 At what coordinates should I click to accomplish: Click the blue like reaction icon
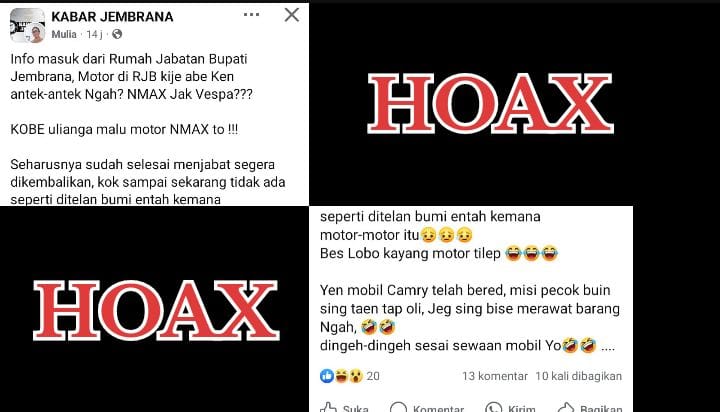326,376
